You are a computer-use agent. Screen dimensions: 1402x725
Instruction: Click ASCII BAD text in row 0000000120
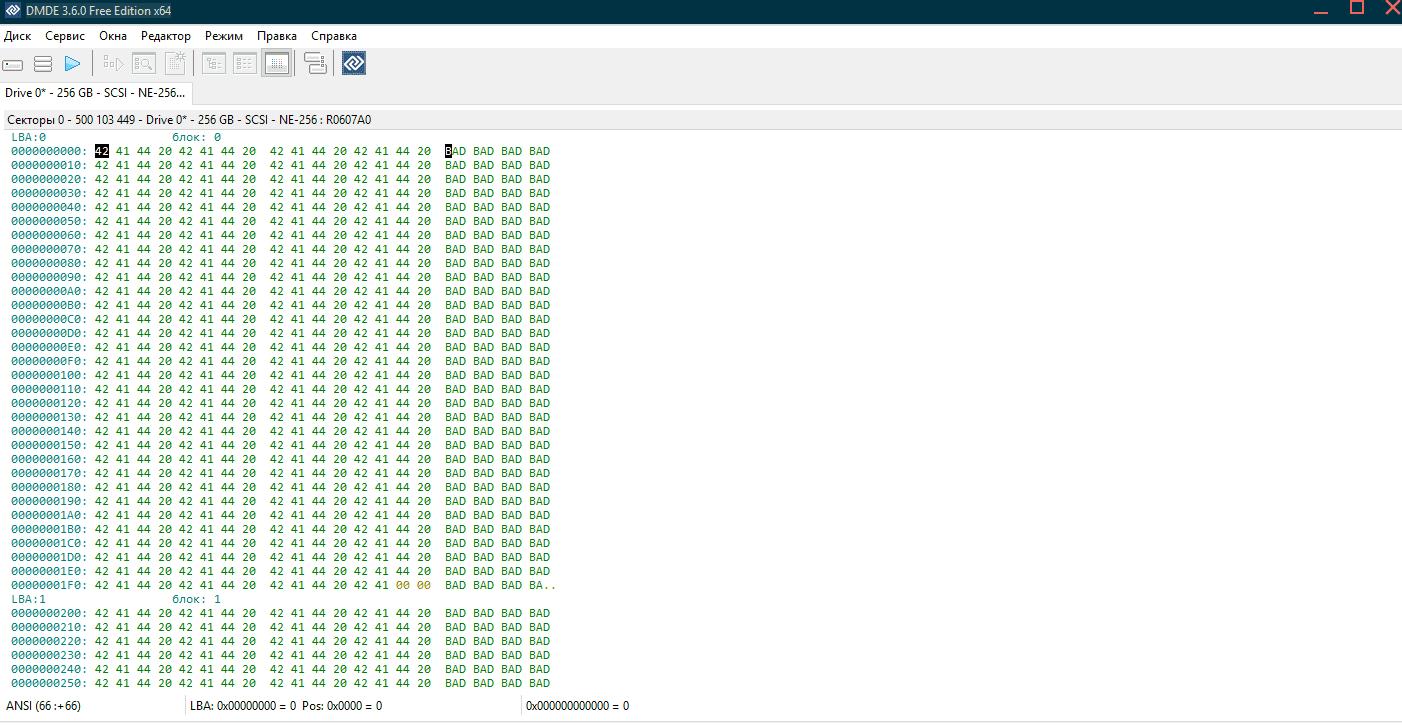(498, 403)
